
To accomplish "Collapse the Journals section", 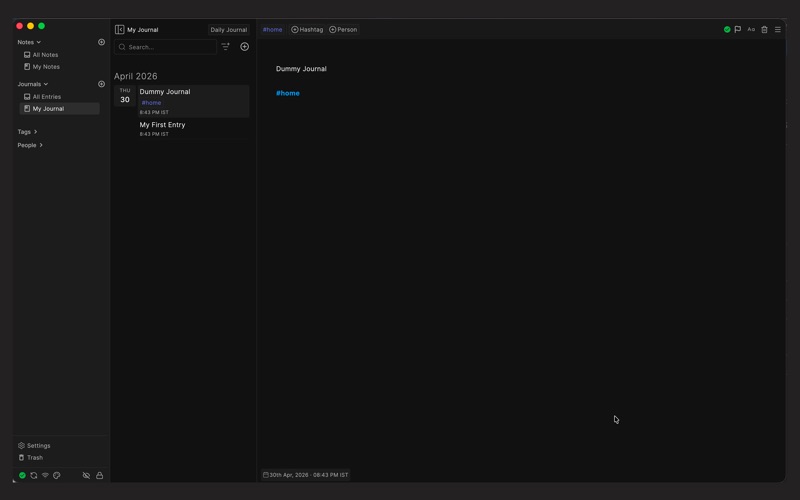I will tap(33, 84).
